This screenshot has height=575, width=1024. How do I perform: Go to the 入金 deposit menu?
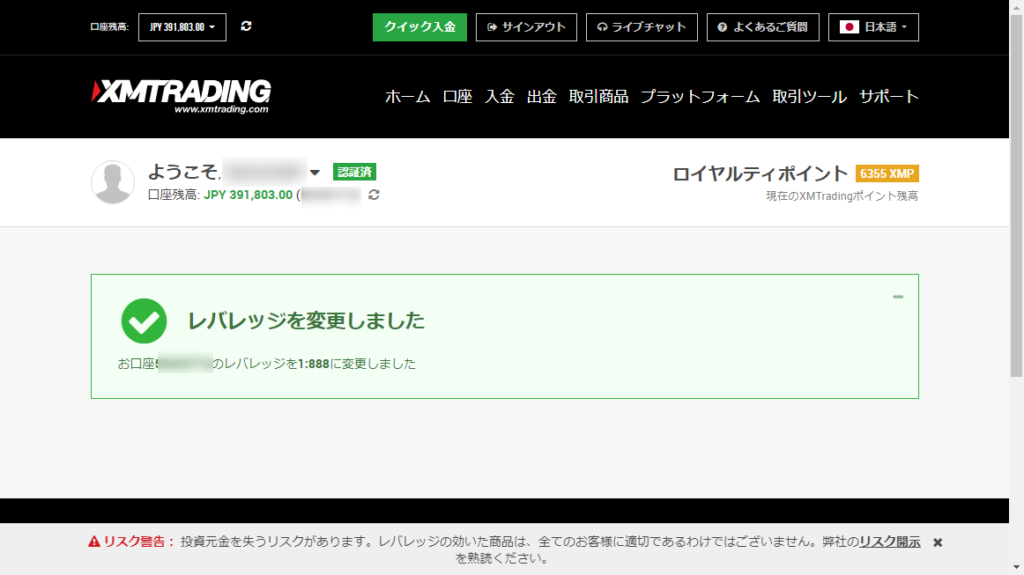[499, 97]
